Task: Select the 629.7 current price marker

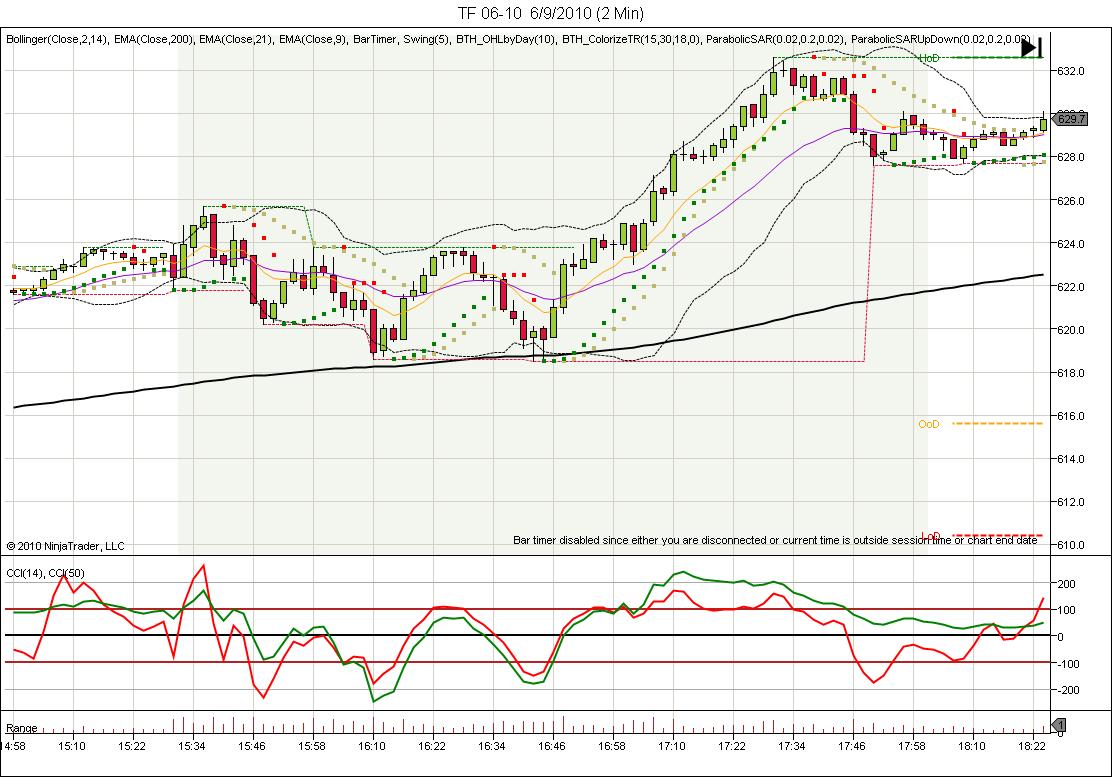Action: click(x=1071, y=118)
